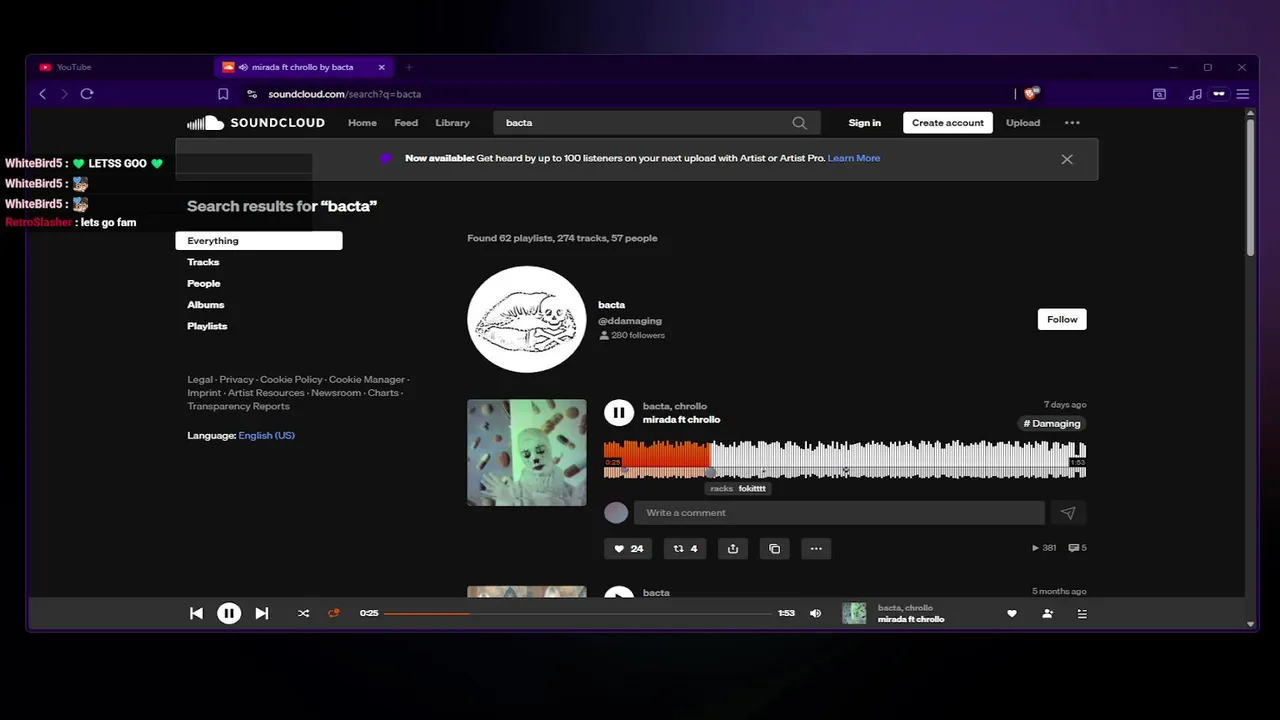Click Create account button

point(948,123)
